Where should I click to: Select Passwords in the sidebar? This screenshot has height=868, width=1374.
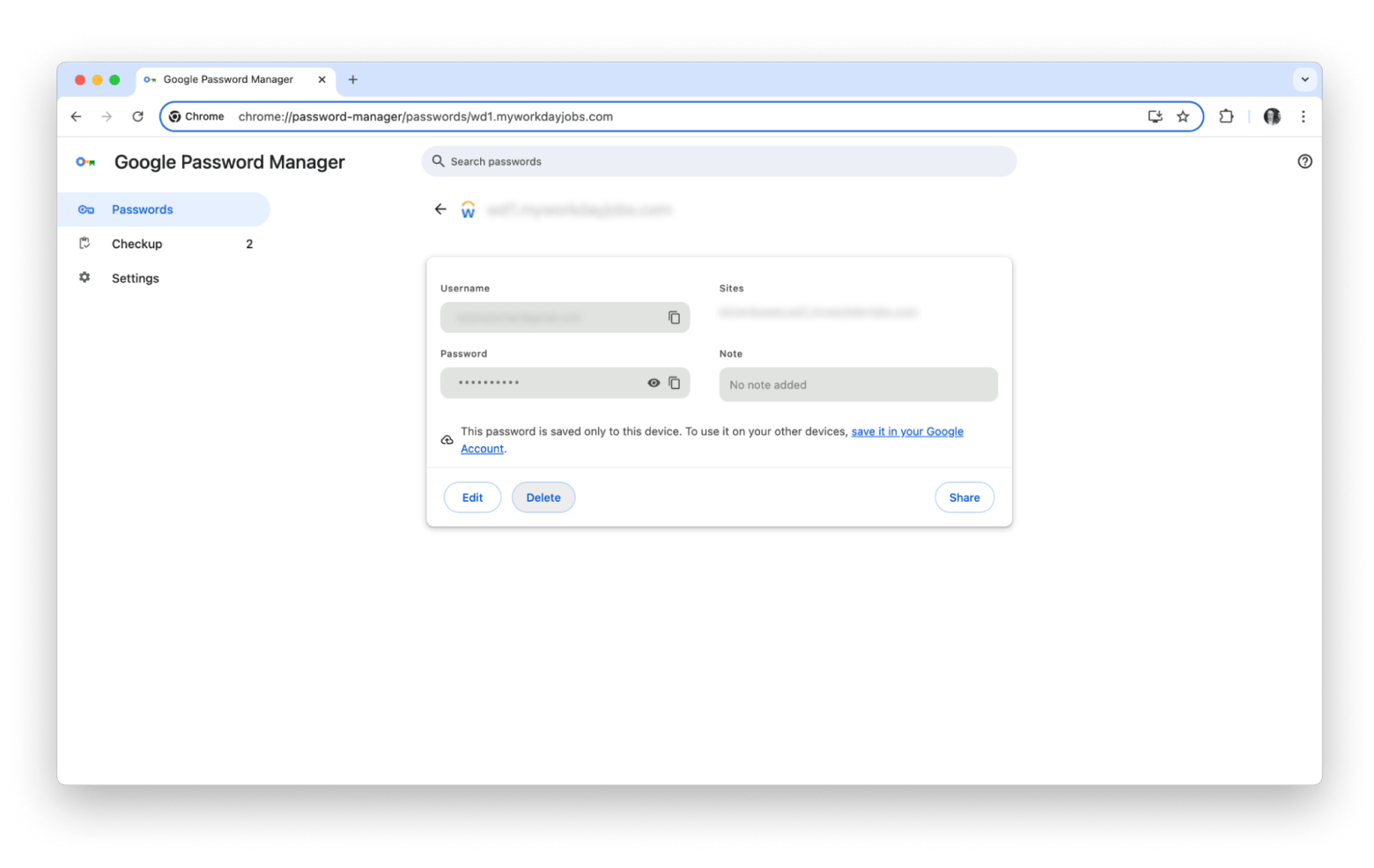click(x=142, y=210)
